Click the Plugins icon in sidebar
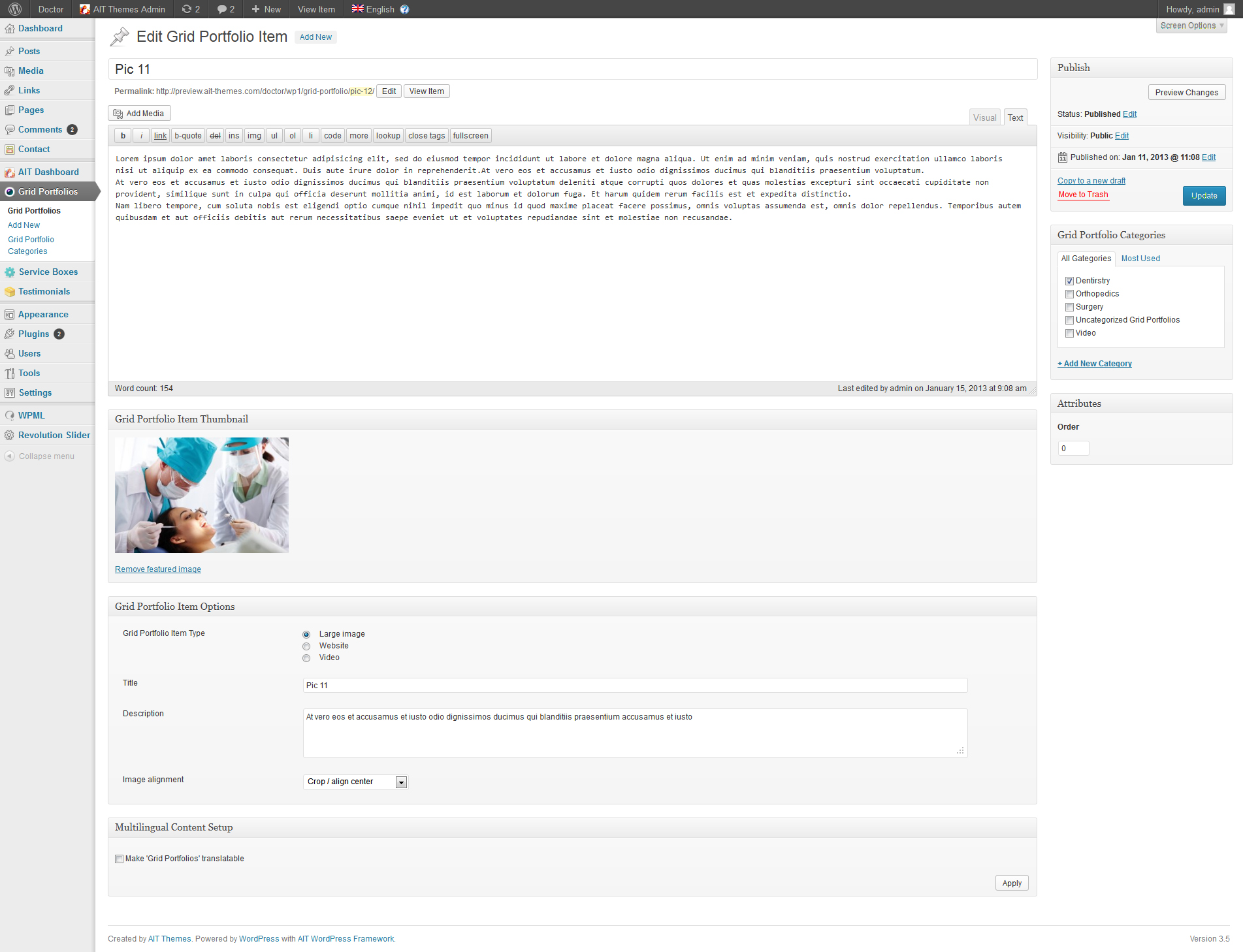 [x=10, y=334]
